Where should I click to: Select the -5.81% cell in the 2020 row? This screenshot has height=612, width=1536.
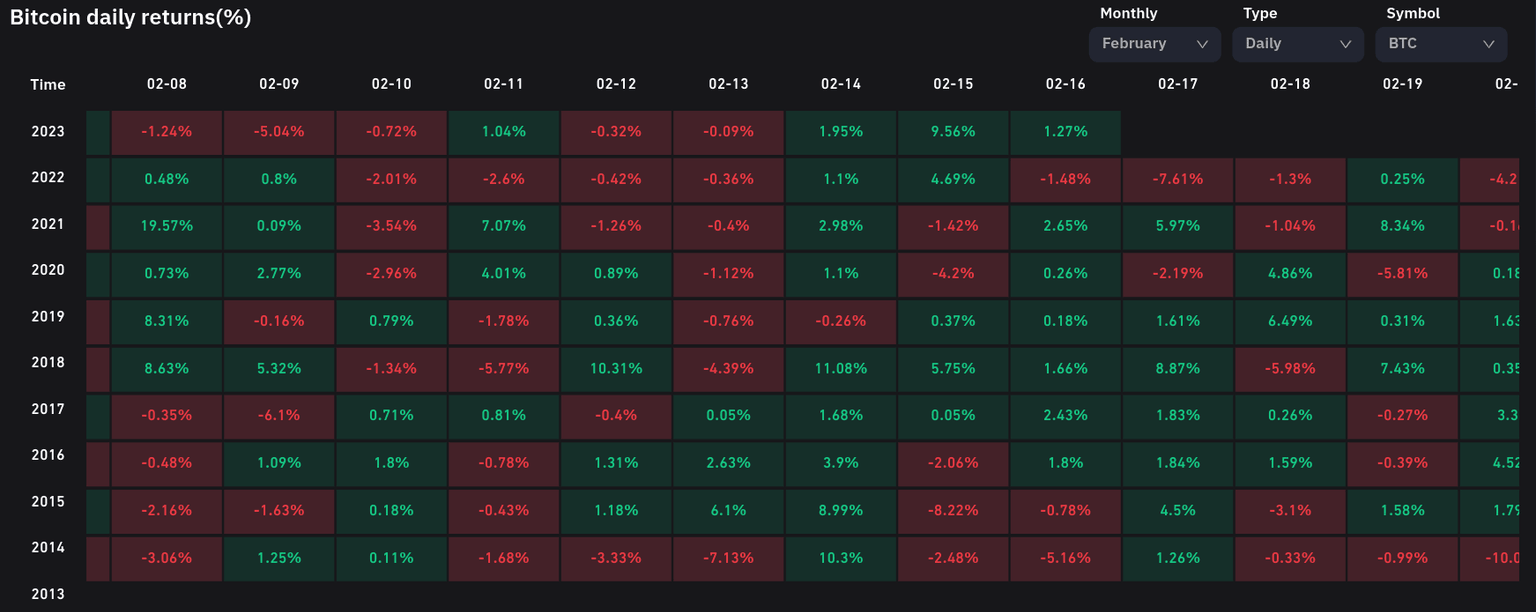pyautogui.click(x=1402, y=274)
